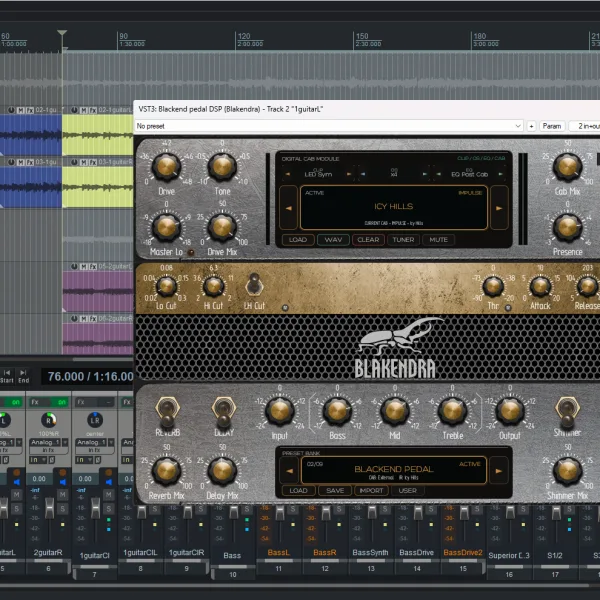Toggle the DELAY switch
This screenshot has height=600, width=600.
[x=223, y=412]
